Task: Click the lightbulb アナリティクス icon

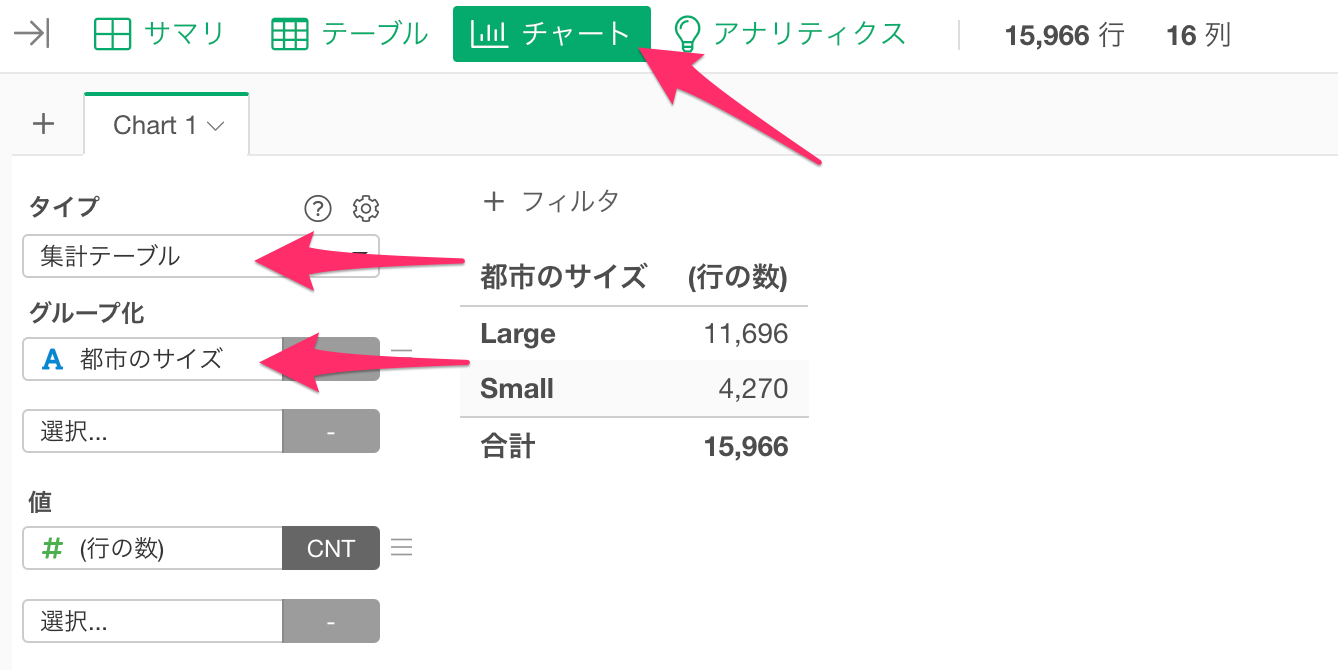Action: 686,34
